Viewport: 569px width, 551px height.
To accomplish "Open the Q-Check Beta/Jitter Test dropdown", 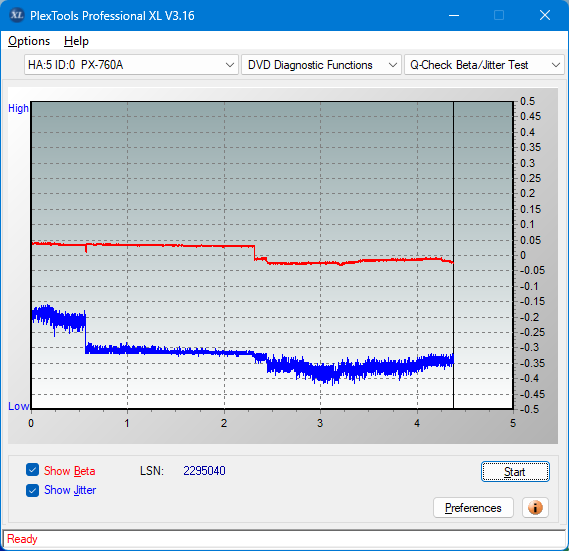I will tap(484, 65).
